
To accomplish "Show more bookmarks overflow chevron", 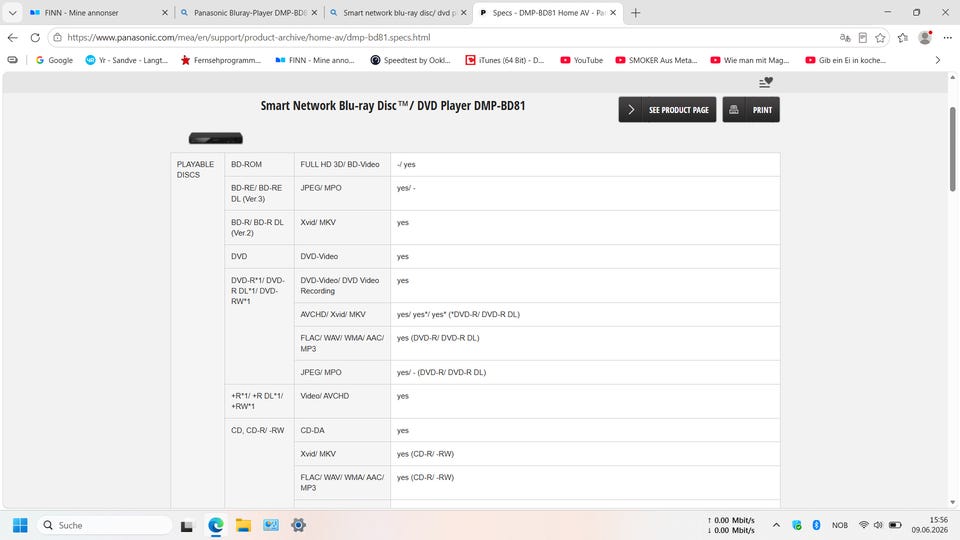I will [x=937, y=60].
